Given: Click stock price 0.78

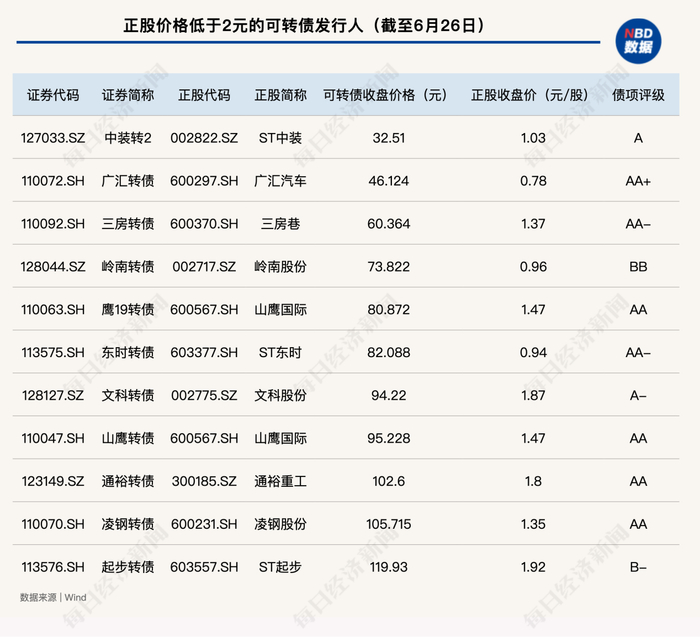Looking at the screenshot, I should pyautogui.click(x=533, y=181).
